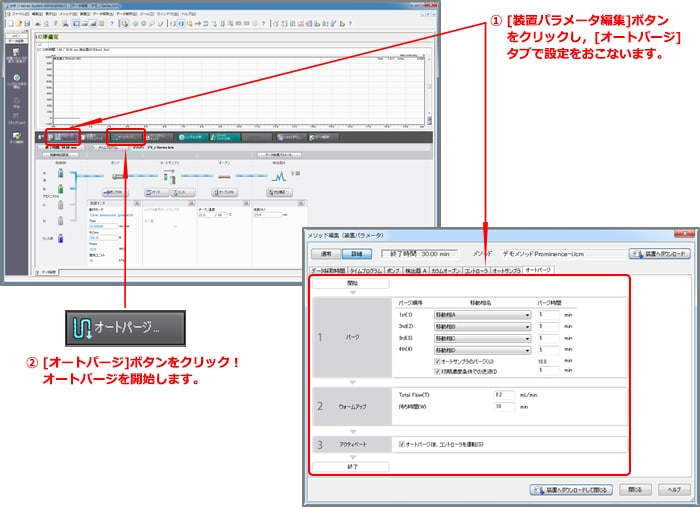Click 装置へダウンロードして閉じる button

coord(571,490)
